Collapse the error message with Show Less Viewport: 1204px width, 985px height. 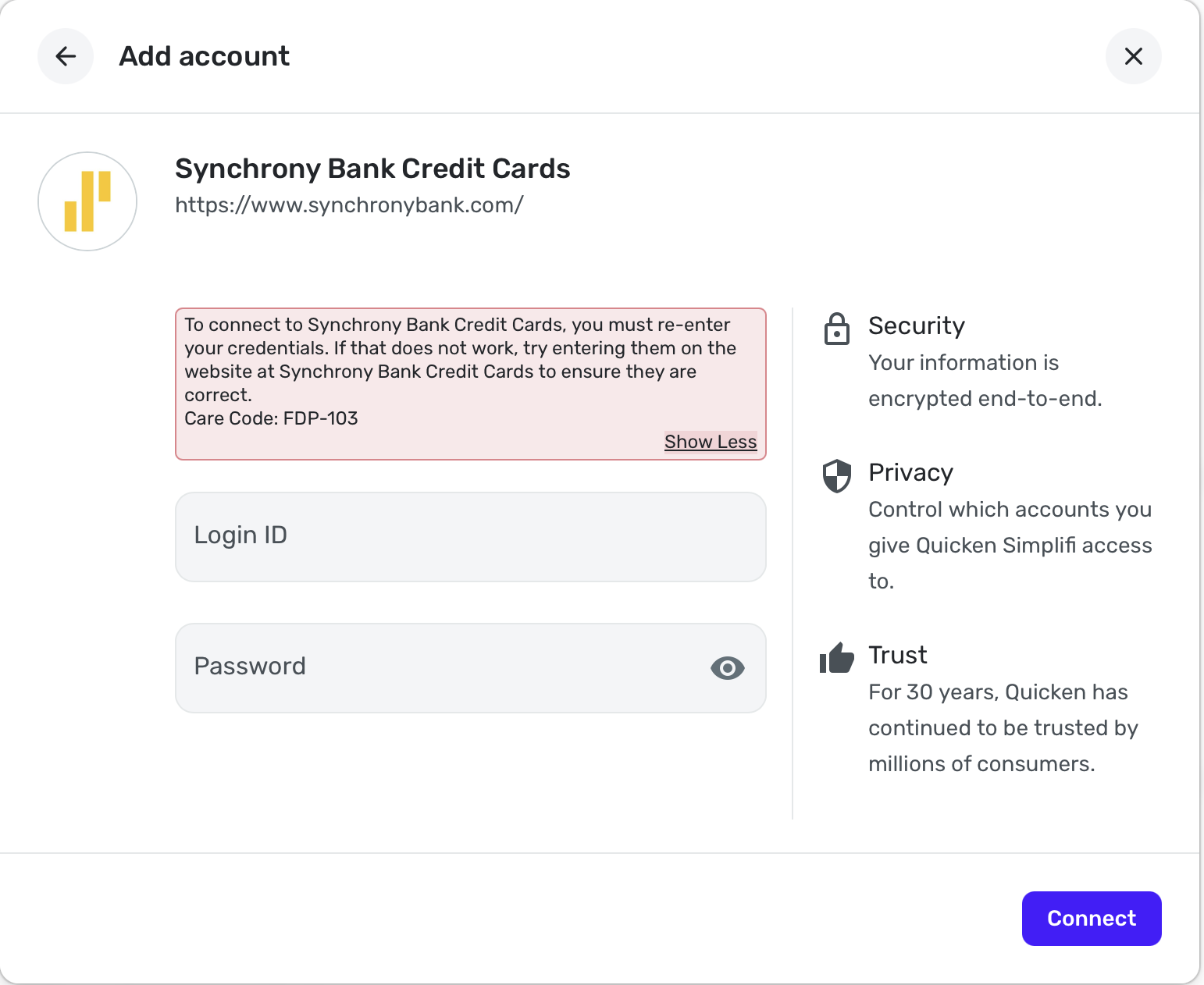tap(710, 442)
